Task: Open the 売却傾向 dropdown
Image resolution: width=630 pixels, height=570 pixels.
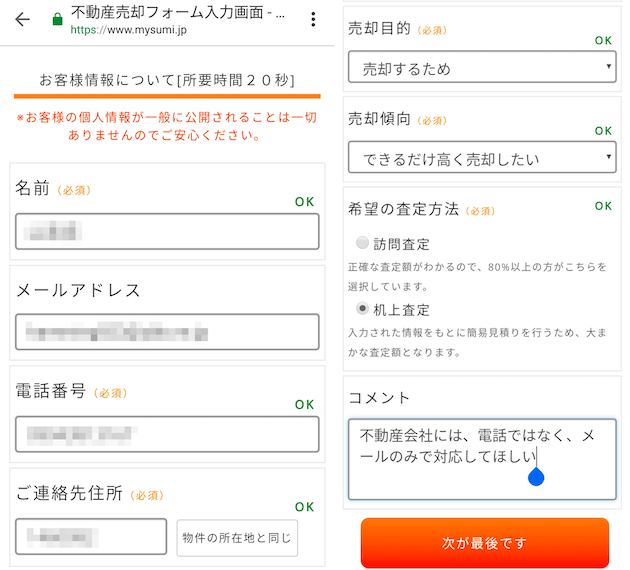Action: coord(482,157)
